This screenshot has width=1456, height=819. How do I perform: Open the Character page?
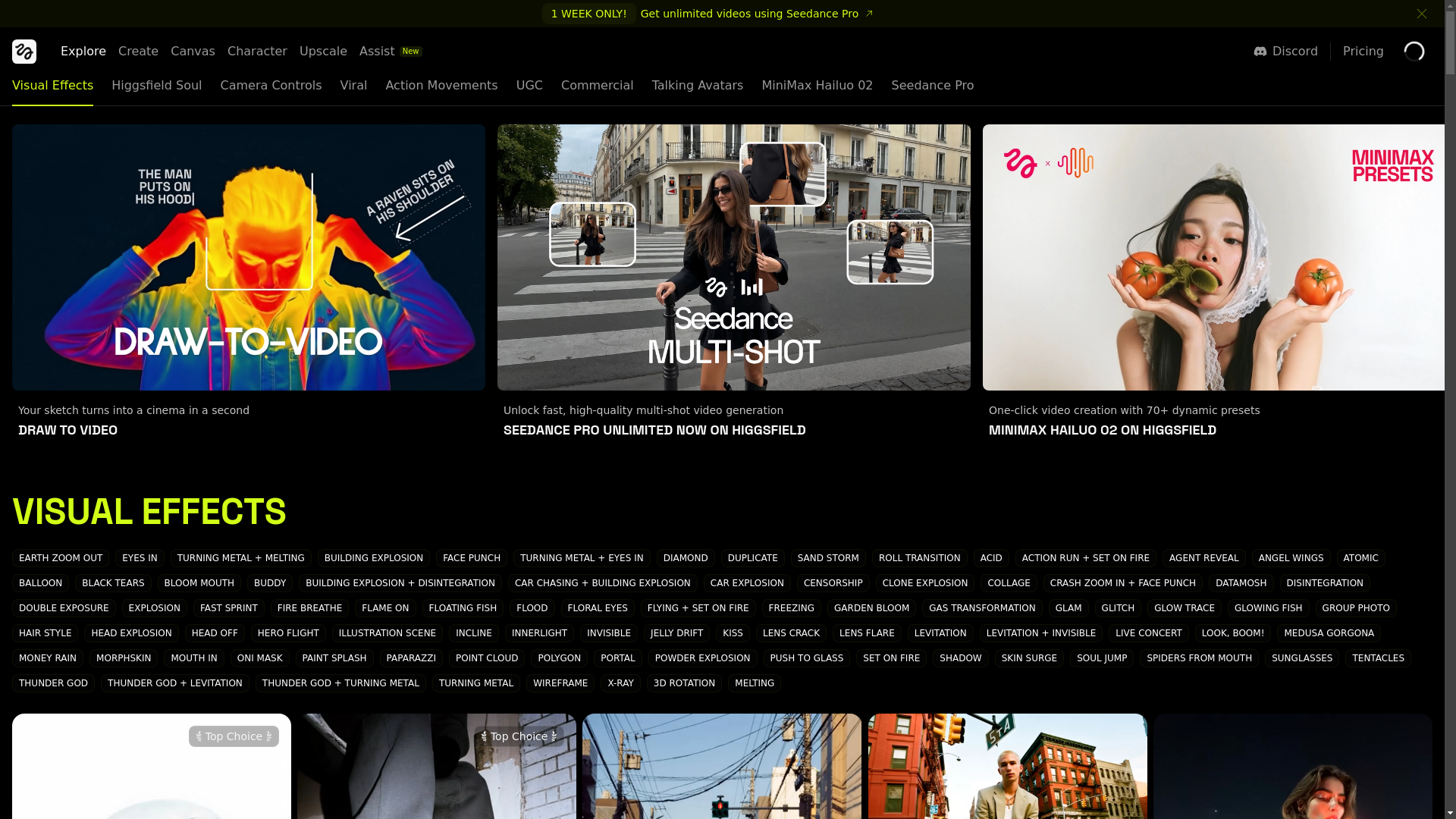pyautogui.click(x=257, y=52)
